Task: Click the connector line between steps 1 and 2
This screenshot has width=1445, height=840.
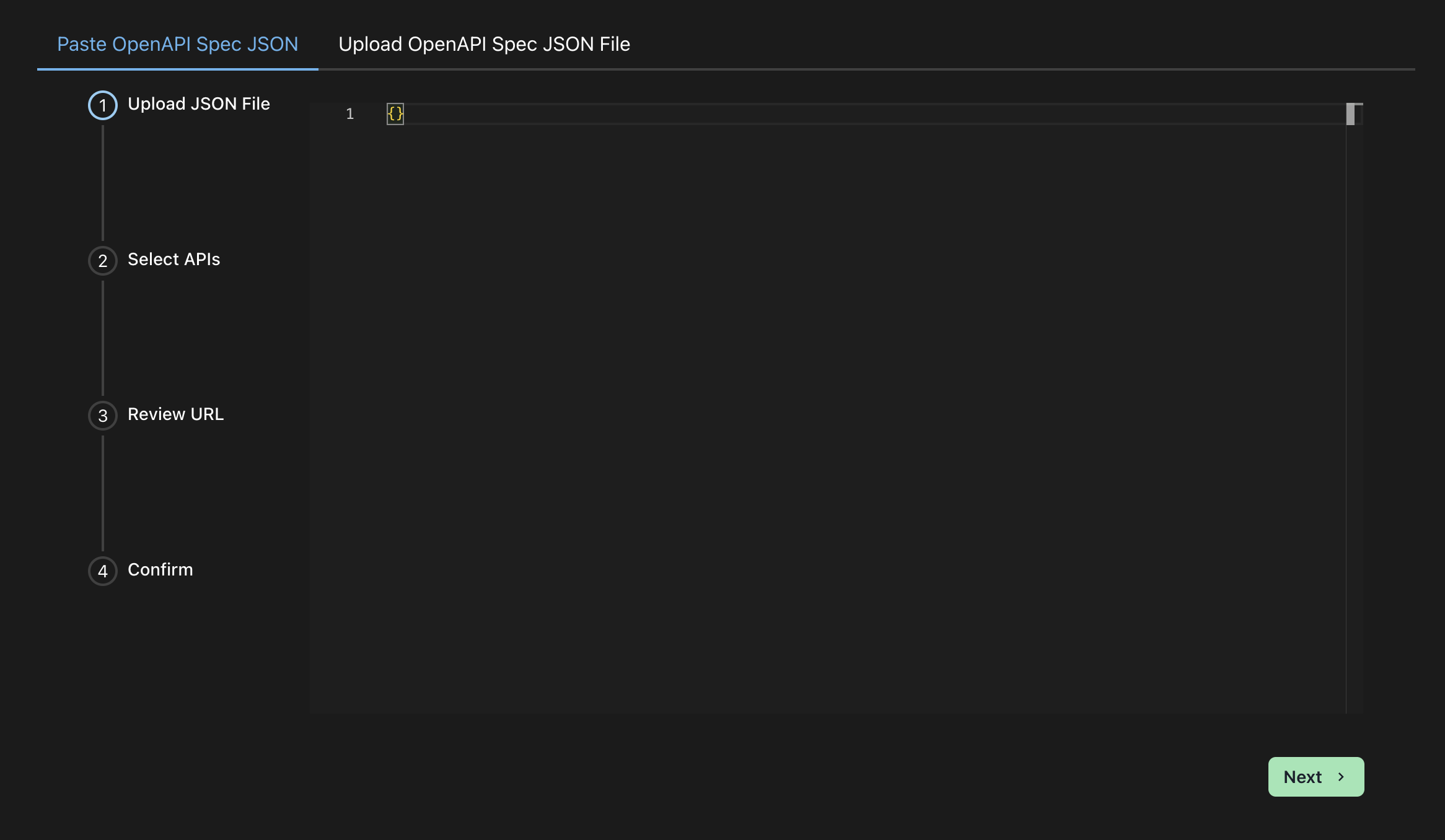Action: click(x=103, y=183)
